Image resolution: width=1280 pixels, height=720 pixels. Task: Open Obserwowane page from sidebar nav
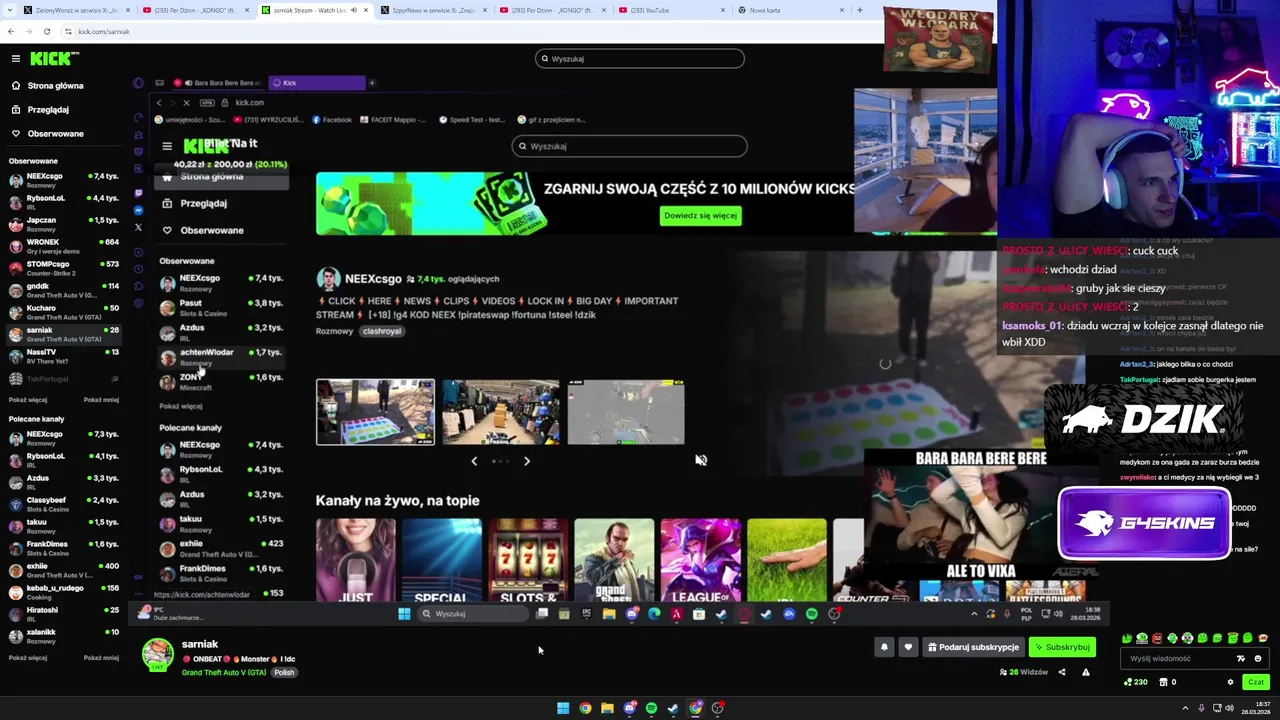(47, 133)
